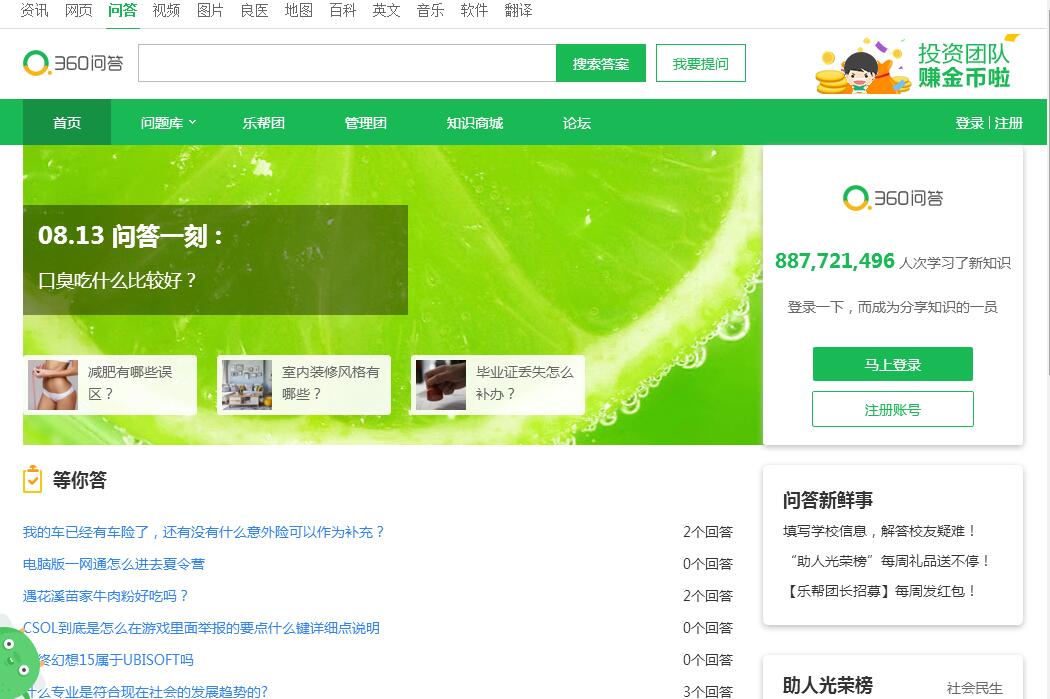Open the 室内装修风格有哪些 thumbnail
This screenshot has width=1050, height=699.
tap(247, 385)
